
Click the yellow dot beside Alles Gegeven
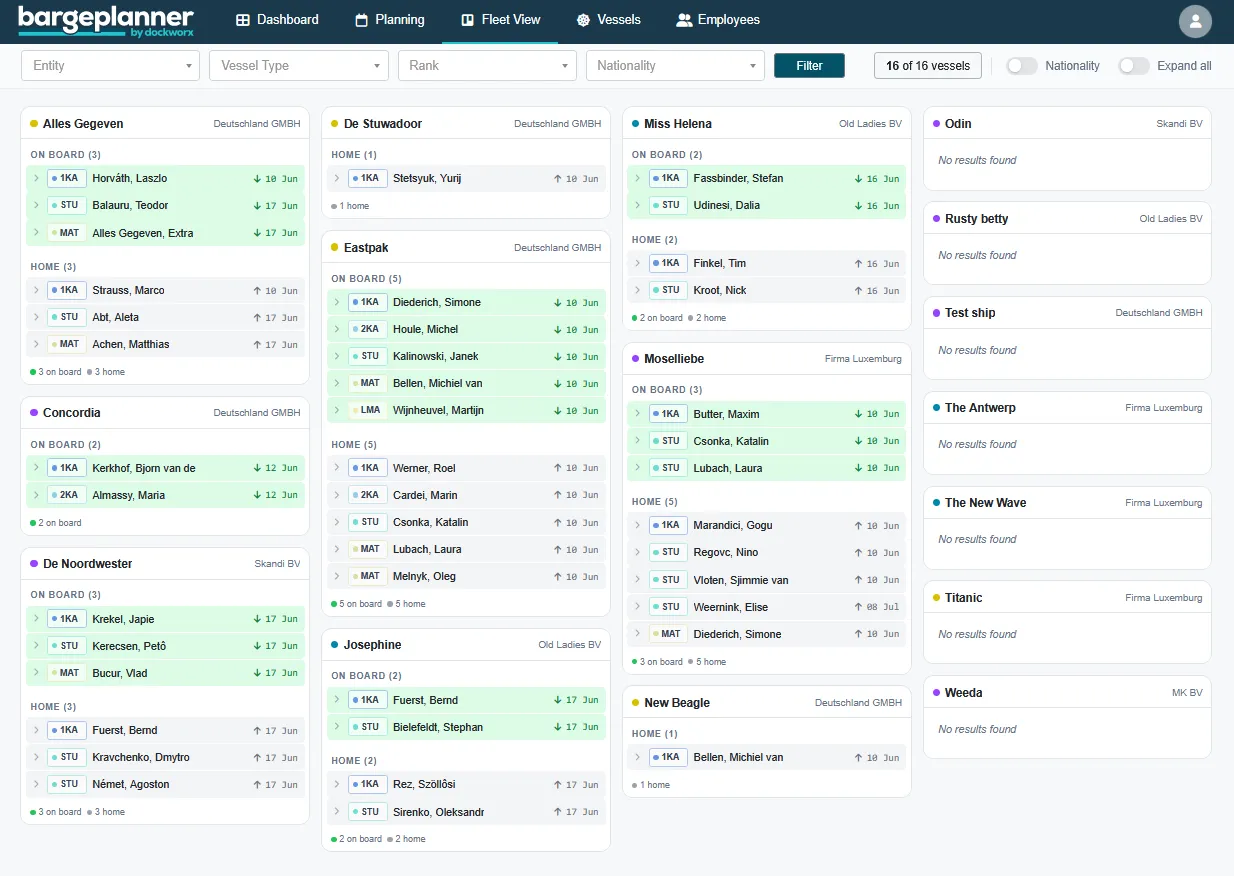tap(34, 124)
